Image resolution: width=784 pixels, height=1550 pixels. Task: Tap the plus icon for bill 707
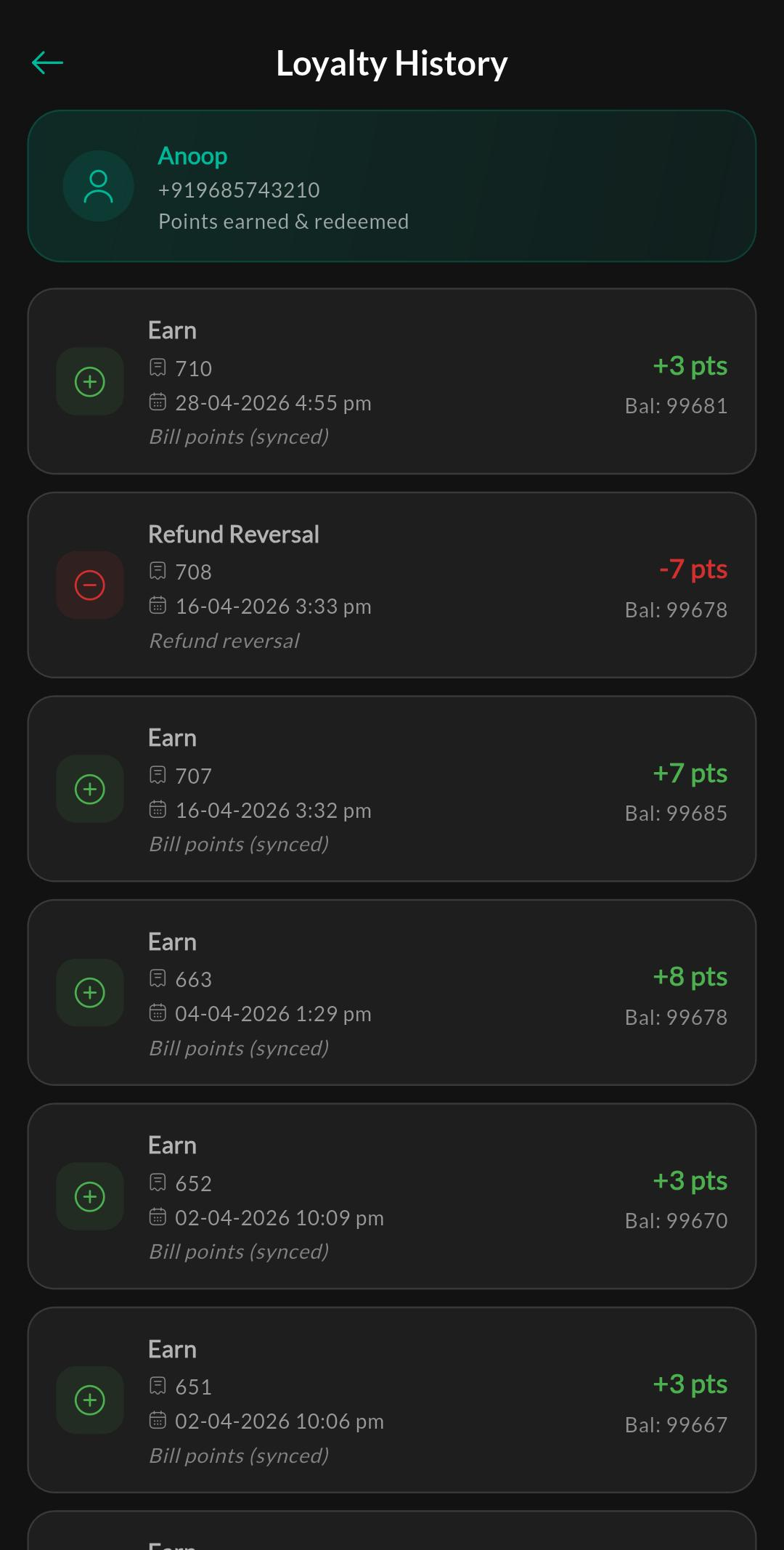pyautogui.click(x=90, y=789)
